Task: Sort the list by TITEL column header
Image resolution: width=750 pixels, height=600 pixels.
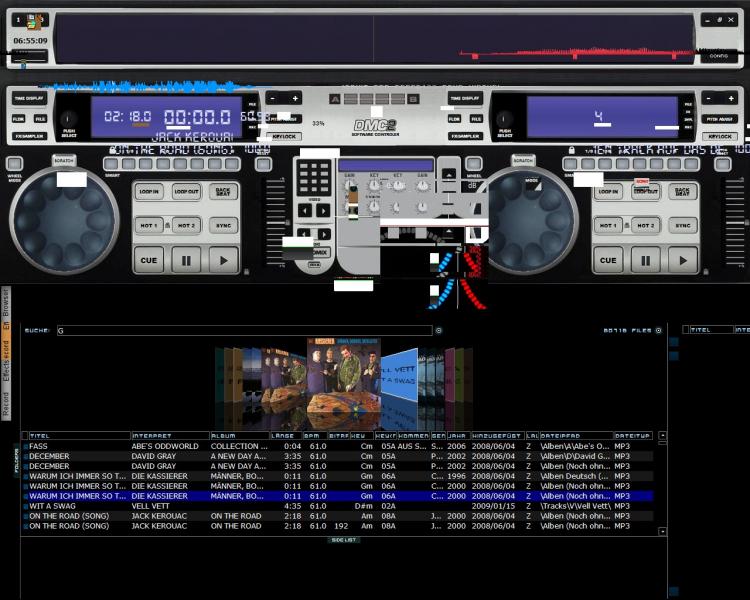Action: pyautogui.click(x=79, y=436)
